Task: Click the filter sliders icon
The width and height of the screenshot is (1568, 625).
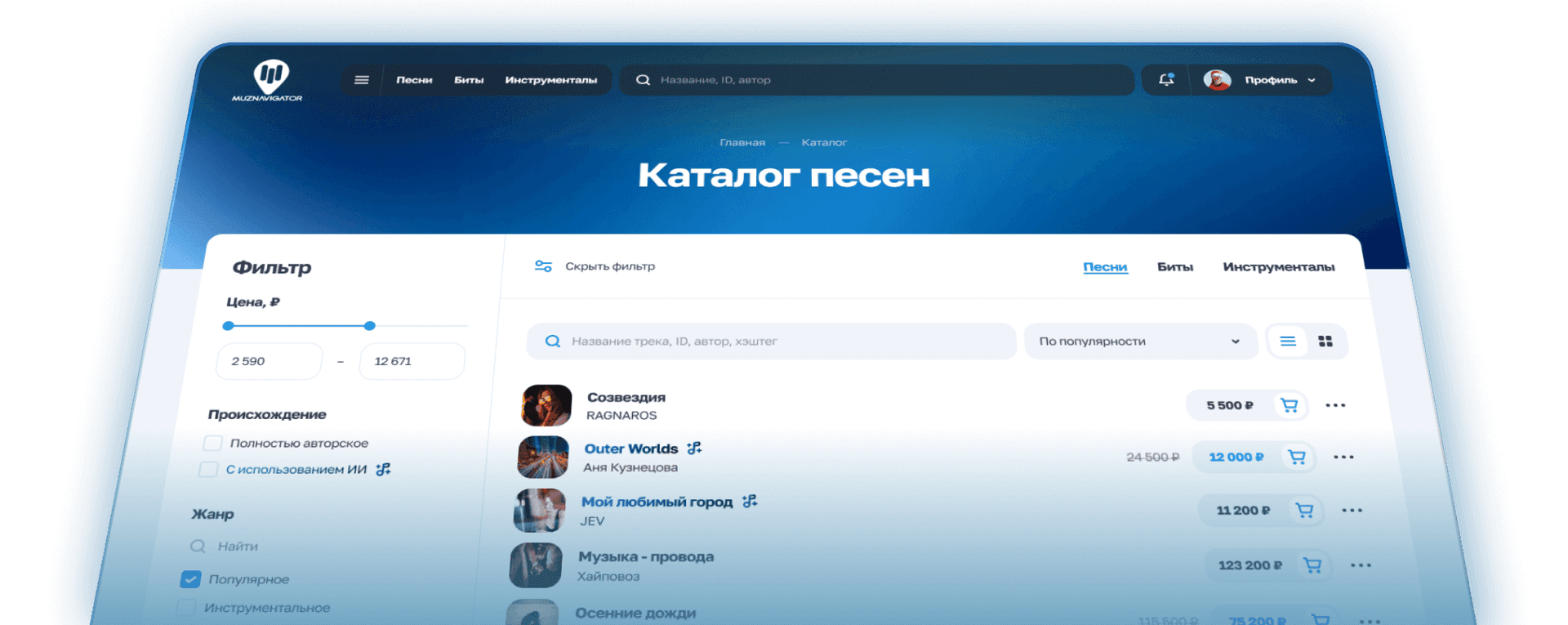Action: click(543, 266)
